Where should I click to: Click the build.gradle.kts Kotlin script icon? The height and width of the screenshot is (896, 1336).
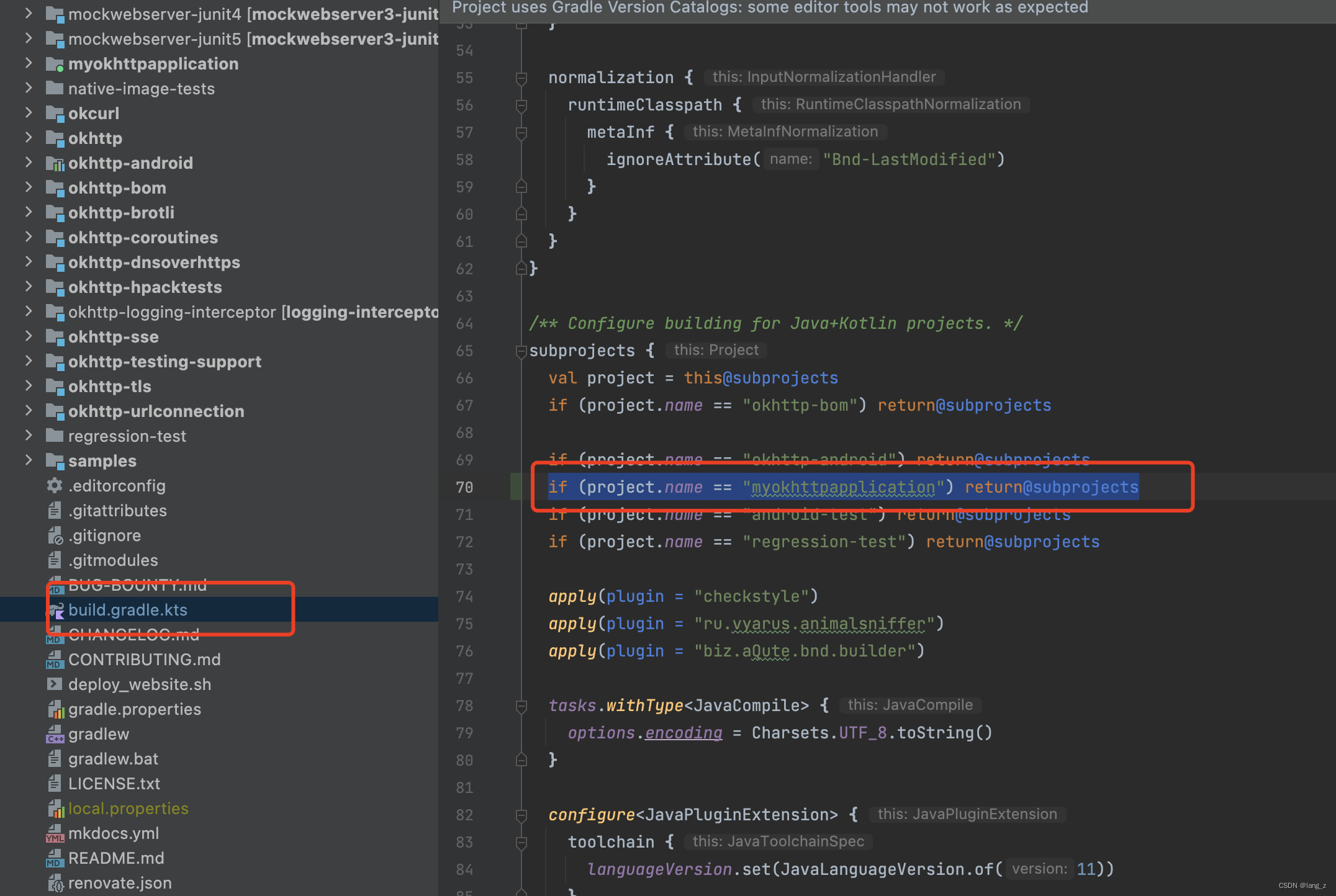(56, 611)
